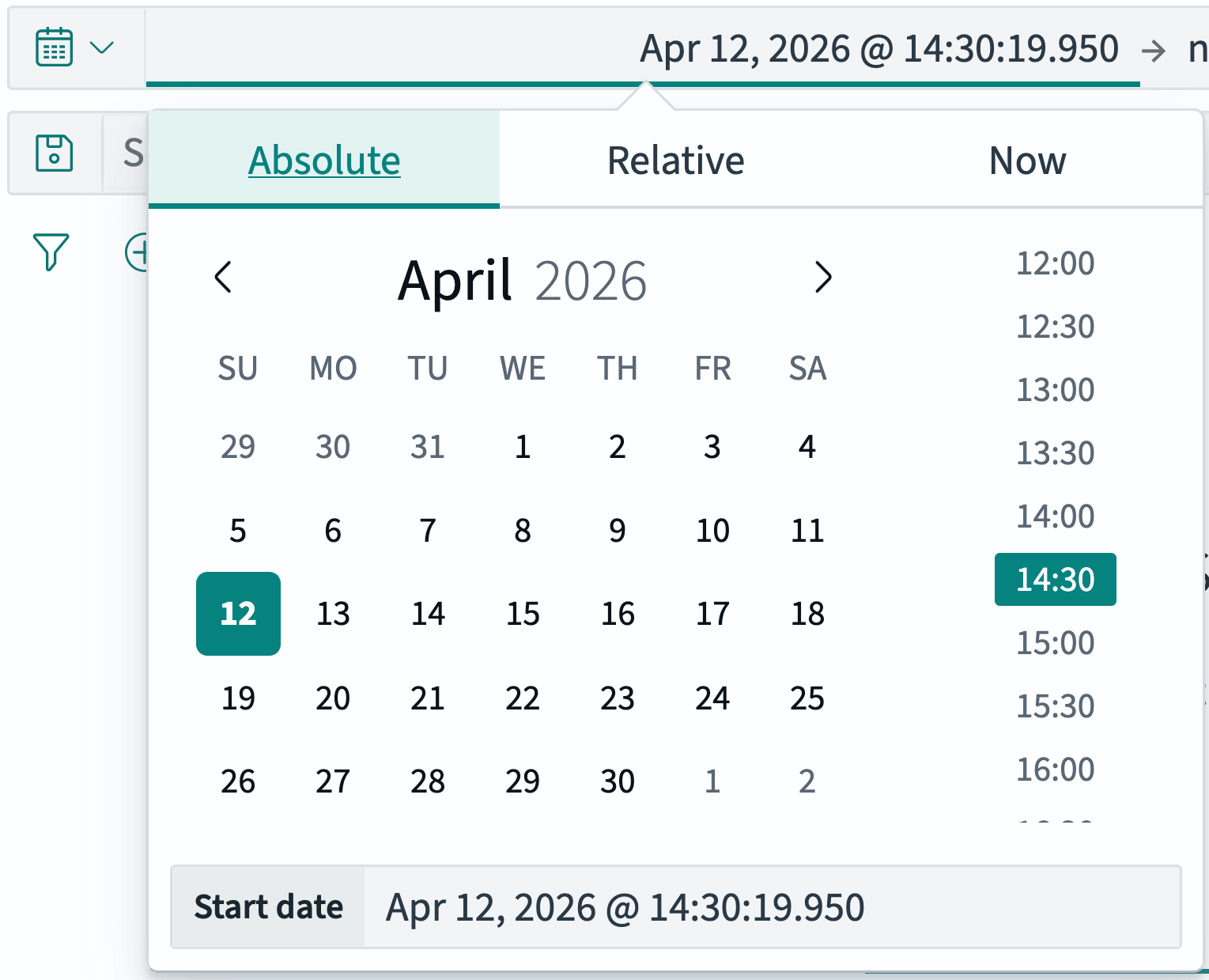
Task: Click the displayed date Apr 12, 2026 text
Action: pos(879,49)
